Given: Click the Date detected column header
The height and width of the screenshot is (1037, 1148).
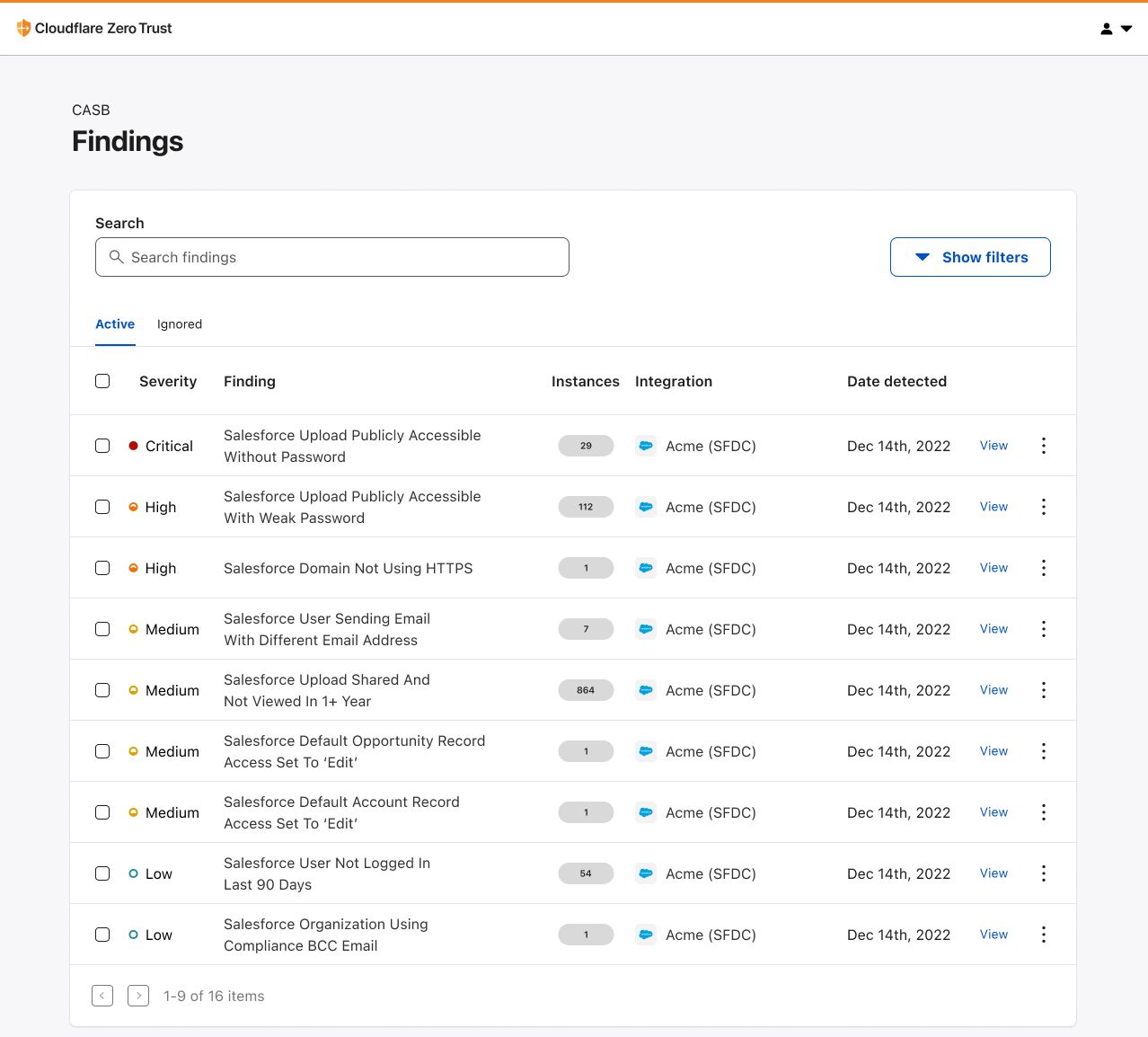Looking at the screenshot, I should 896,381.
